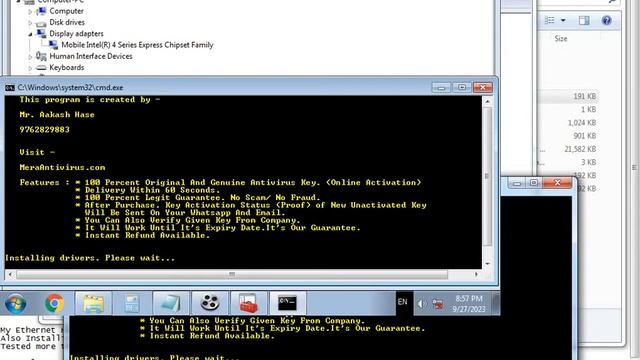Open the network tray icon

coord(438,304)
